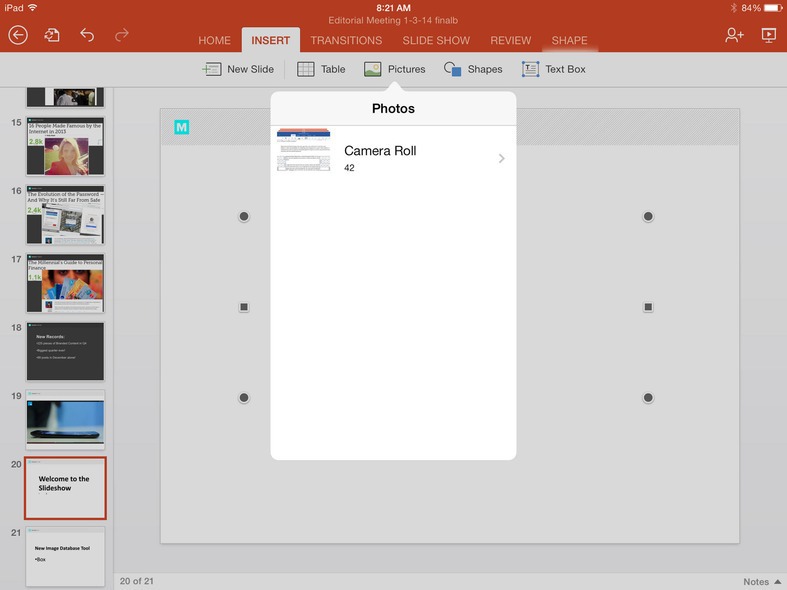This screenshot has height=590, width=787.
Task: Tap the back arrow circle icon
Action: [18, 35]
